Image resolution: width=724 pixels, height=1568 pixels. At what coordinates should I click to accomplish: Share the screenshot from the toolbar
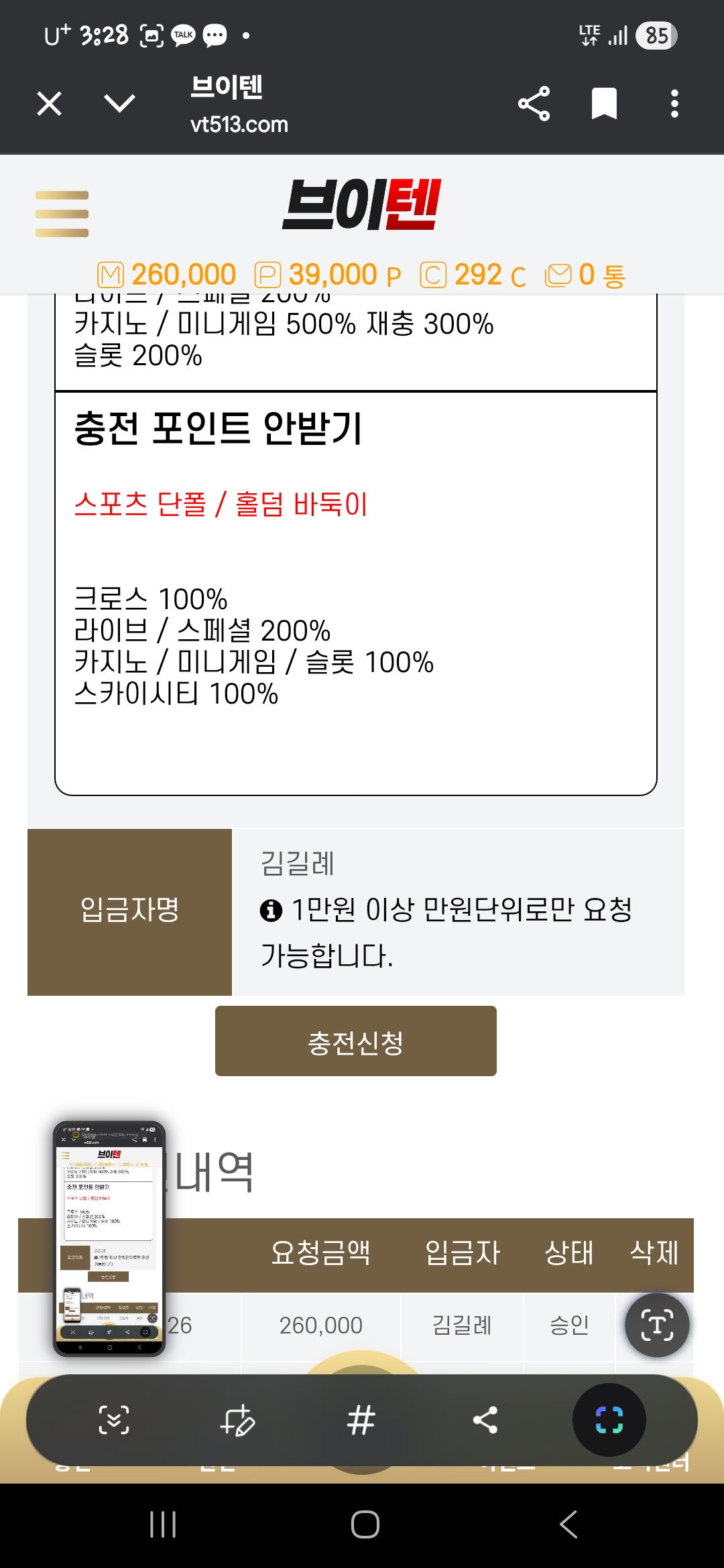point(485,1419)
